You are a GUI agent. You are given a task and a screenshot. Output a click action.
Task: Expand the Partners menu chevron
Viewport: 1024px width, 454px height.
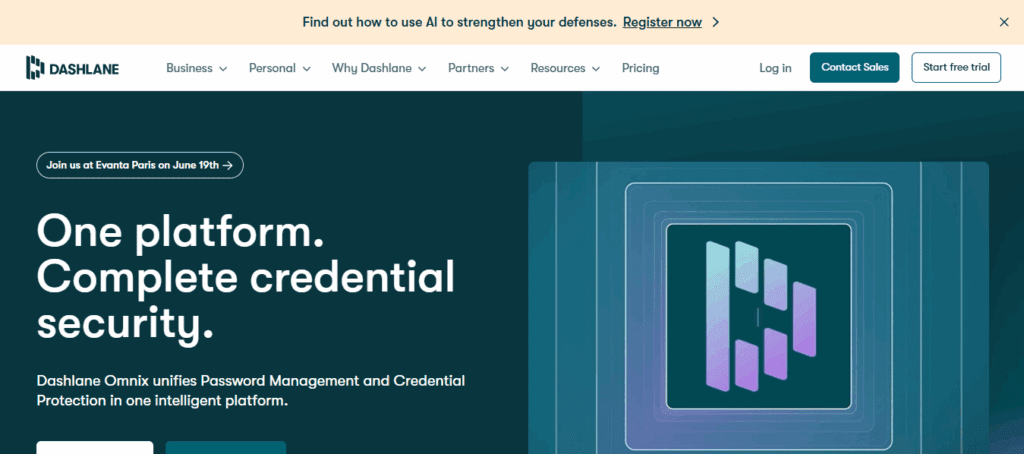tap(504, 69)
